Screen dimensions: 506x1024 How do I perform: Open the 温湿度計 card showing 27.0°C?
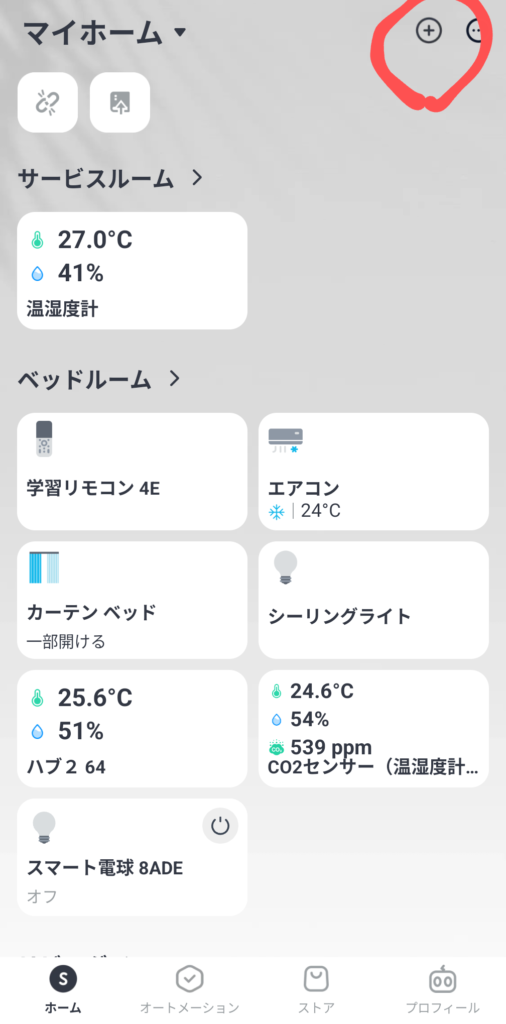coord(132,270)
